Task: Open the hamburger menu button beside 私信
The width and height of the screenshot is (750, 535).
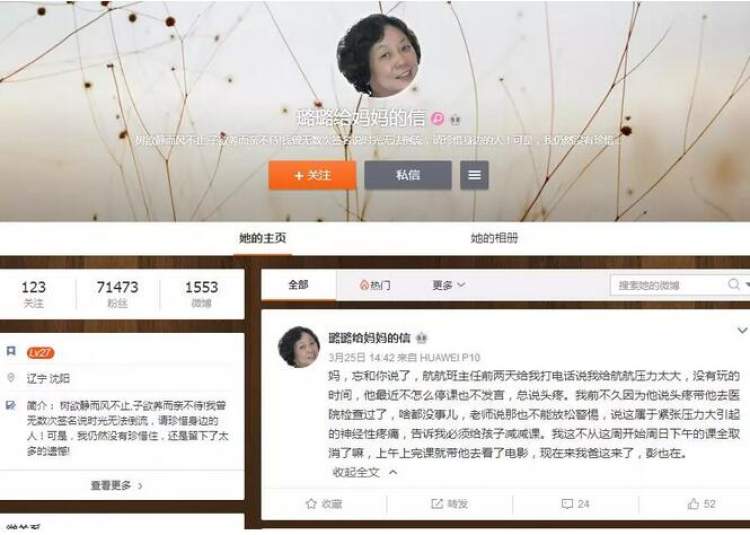Action: 474,175
